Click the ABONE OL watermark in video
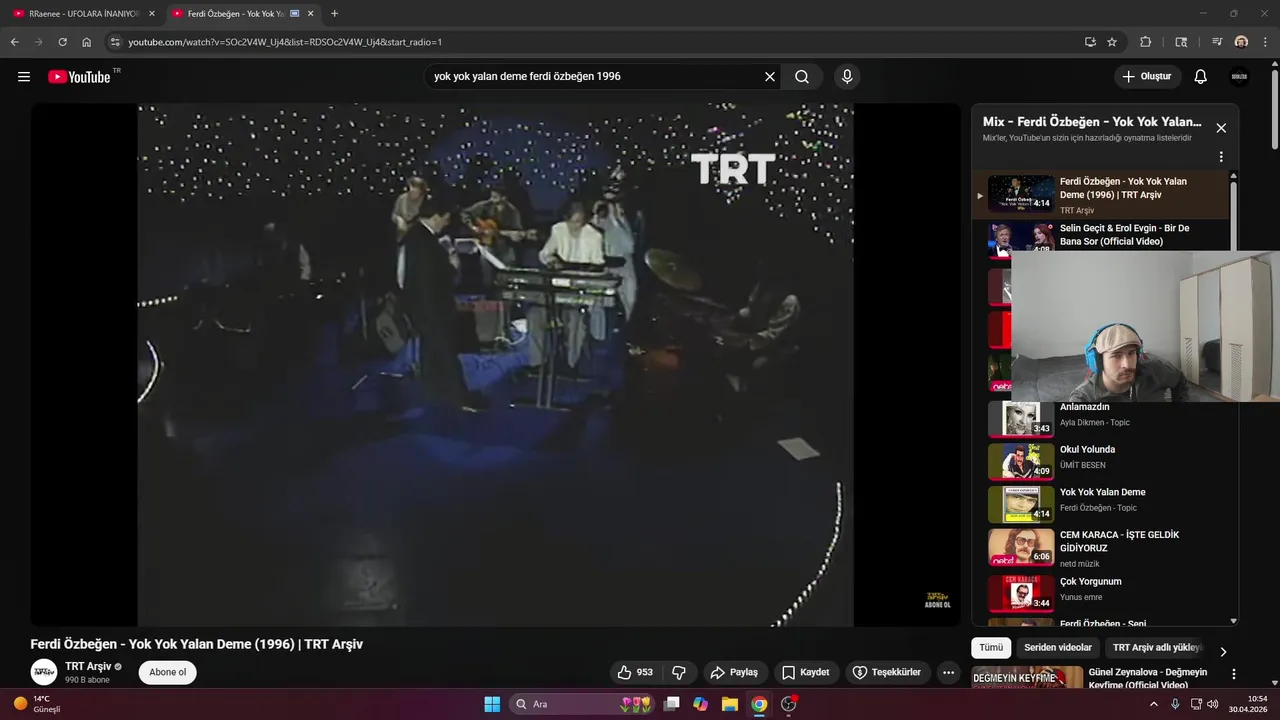The height and width of the screenshot is (720, 1280). (937, 600)
